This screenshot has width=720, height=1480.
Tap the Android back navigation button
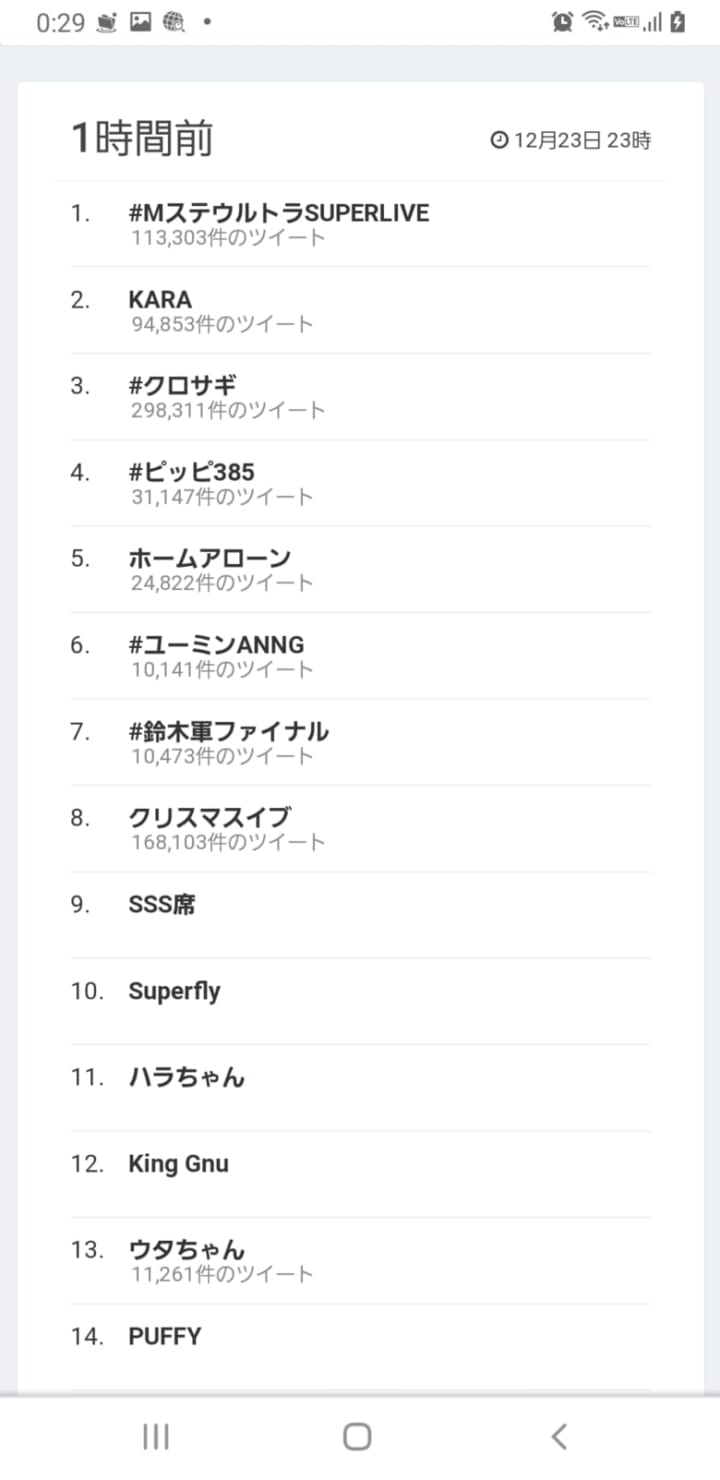(x=559, y=1437)
